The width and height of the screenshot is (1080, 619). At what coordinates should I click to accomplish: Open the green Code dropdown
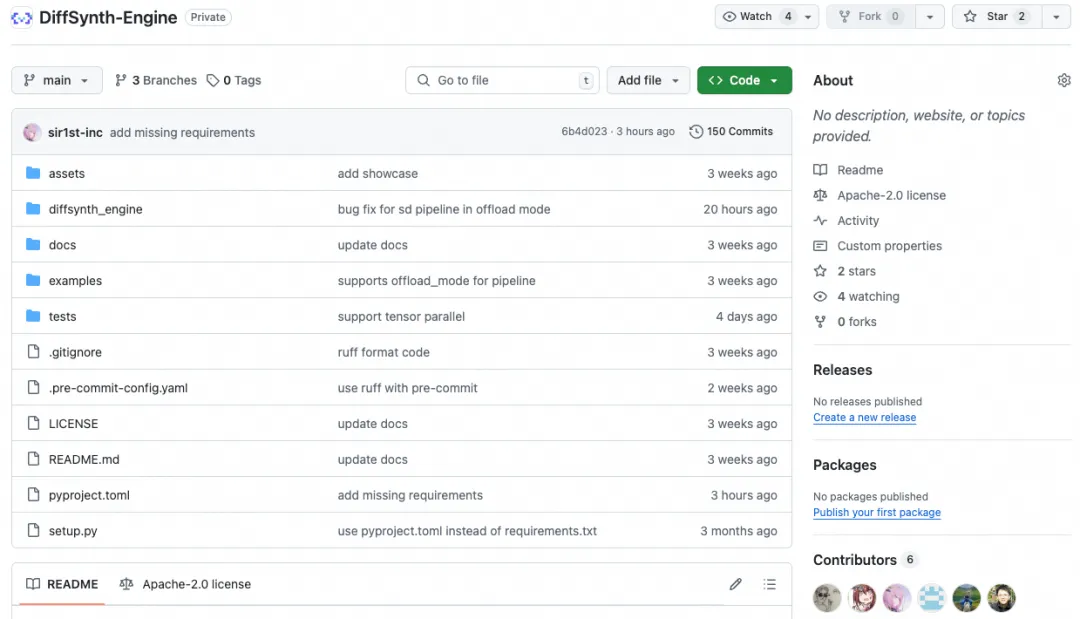[744, 81]
